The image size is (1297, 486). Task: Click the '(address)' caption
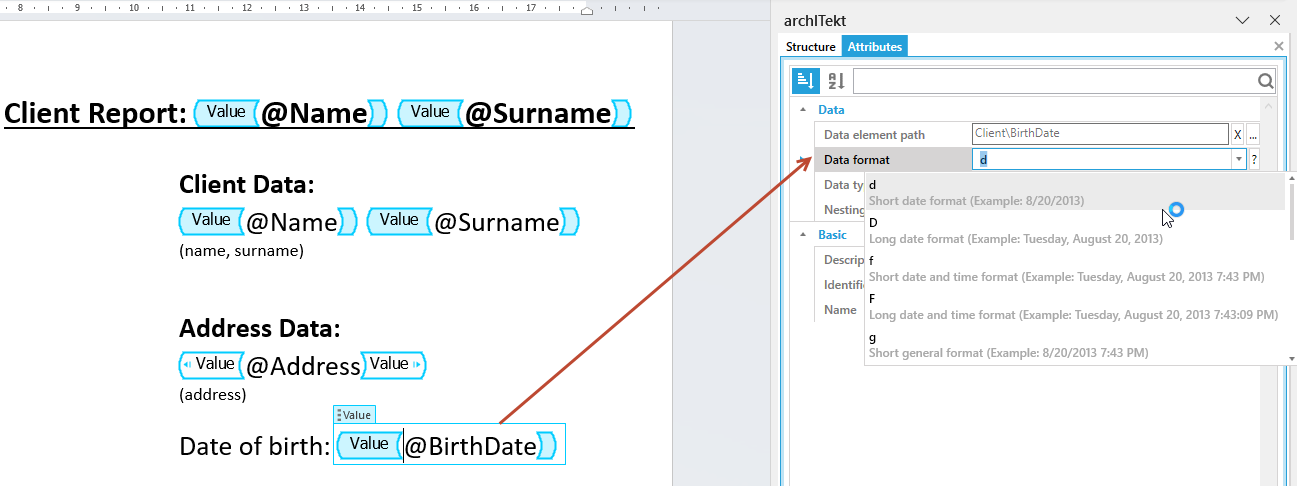[x=212, y=394]
